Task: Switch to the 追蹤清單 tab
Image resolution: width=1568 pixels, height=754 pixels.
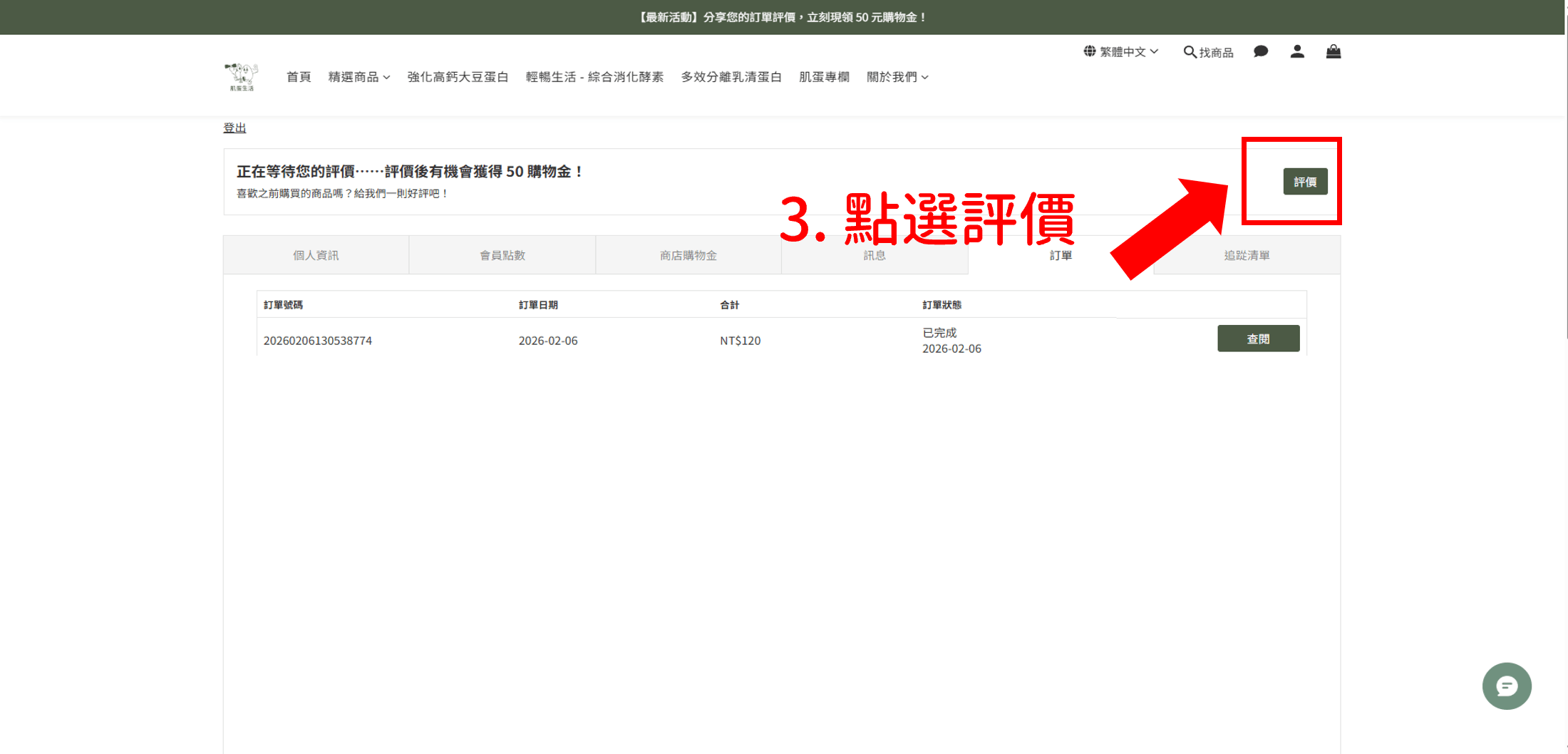Action: (x=1247, y=255)
